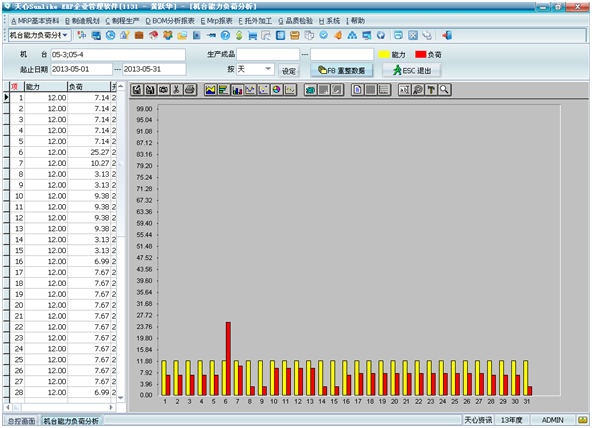The height and width of the screenshot is (428, 592).
Task: Open the B 制造规划 menu
Action: coord(82,21)
